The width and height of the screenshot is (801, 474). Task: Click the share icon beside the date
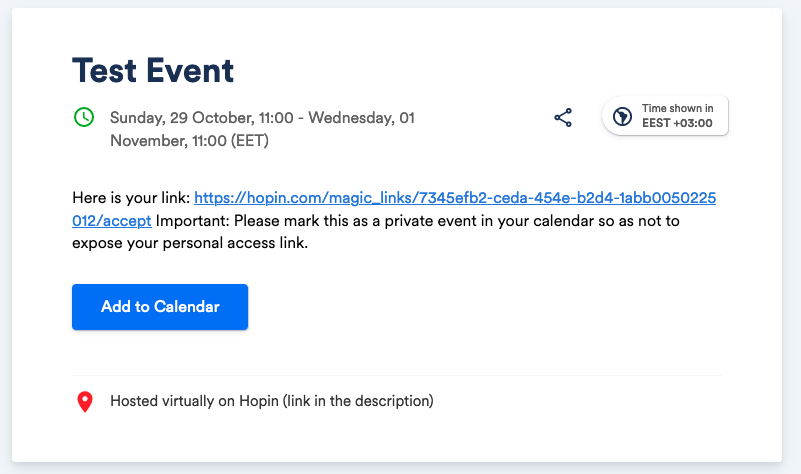(563, 117)
